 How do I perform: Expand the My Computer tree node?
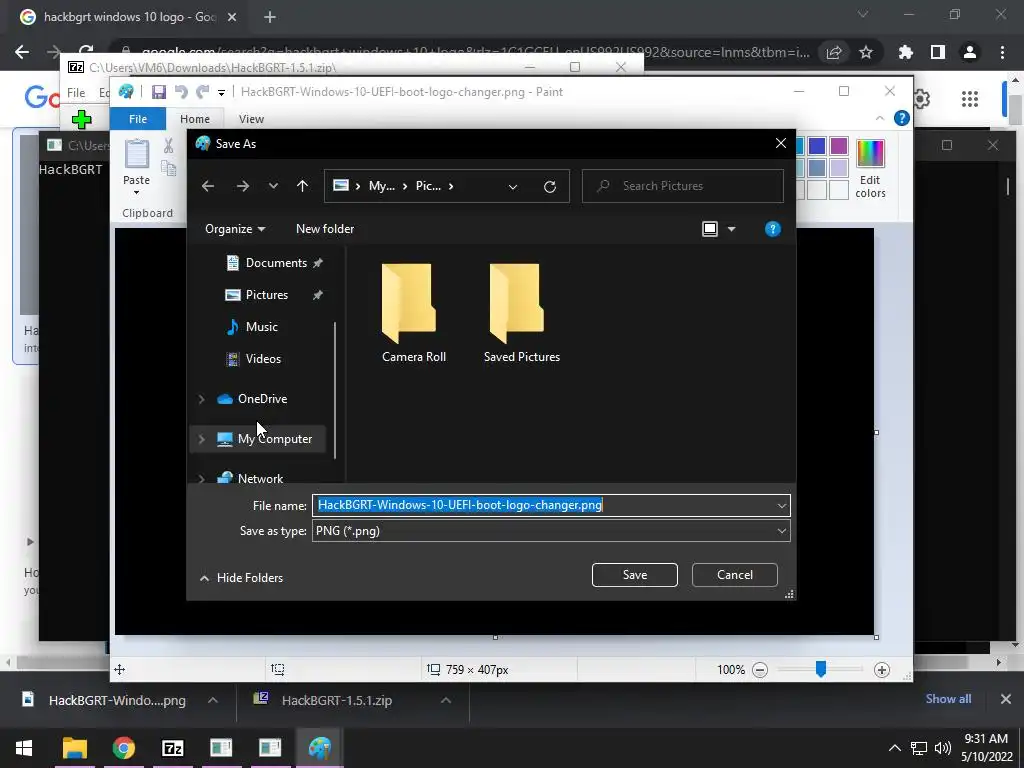pyautogui.click(x=201, y=439)
